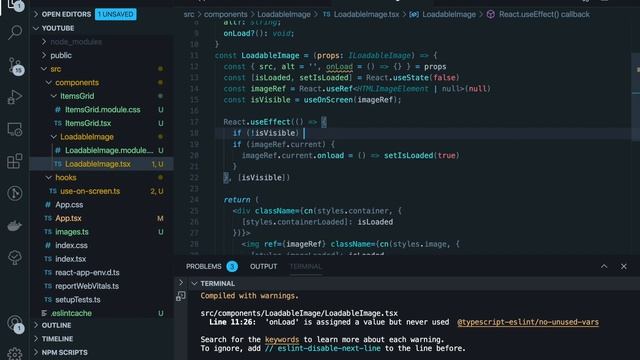Open the Accounts menu icon
This screenshot has width=640, height=360.
[x=16, y=323]
